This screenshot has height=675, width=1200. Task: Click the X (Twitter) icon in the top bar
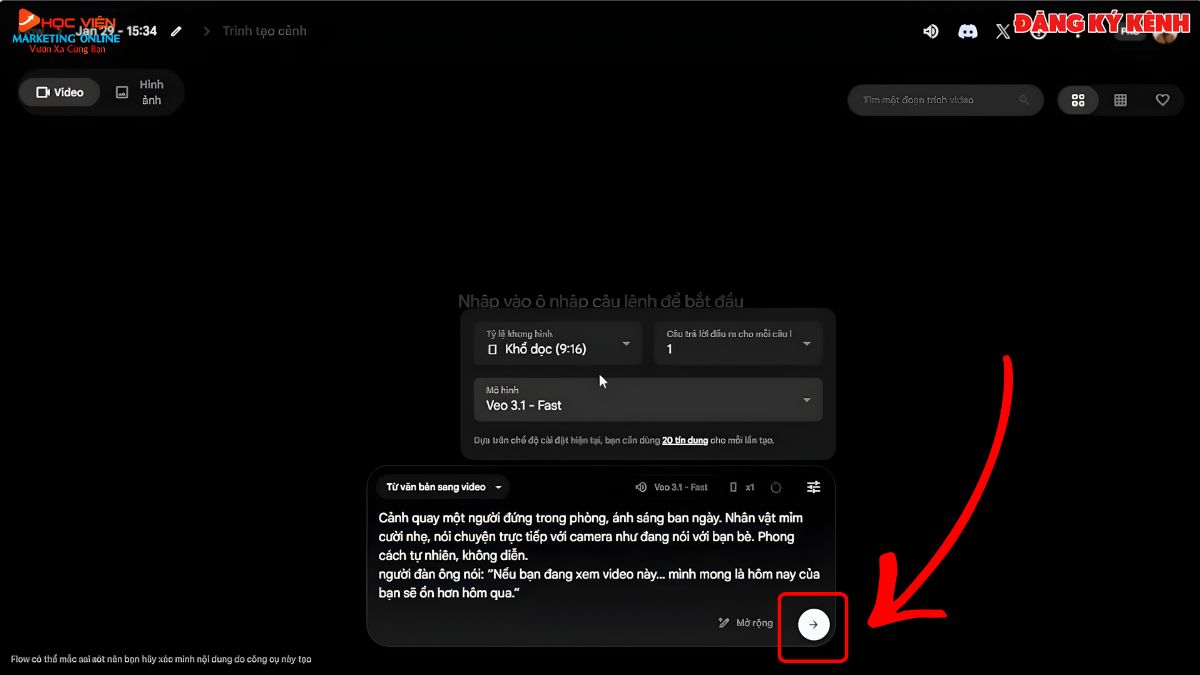click(x=1003, y=31)
